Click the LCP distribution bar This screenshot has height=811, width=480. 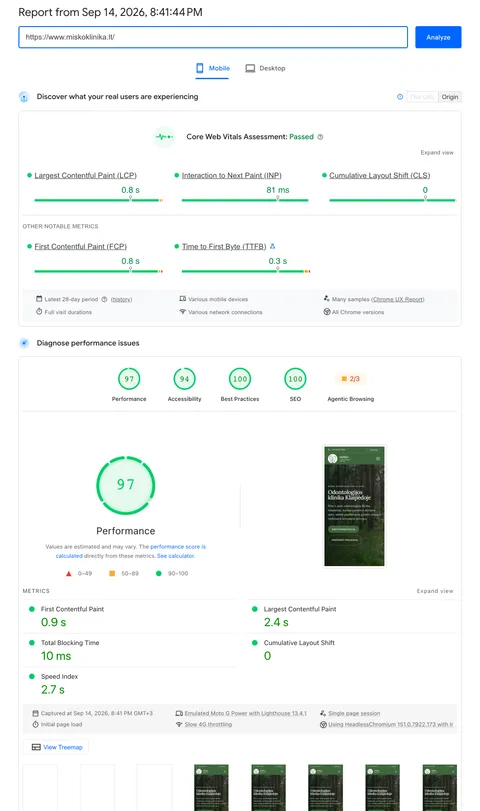(x=99, y=200)
